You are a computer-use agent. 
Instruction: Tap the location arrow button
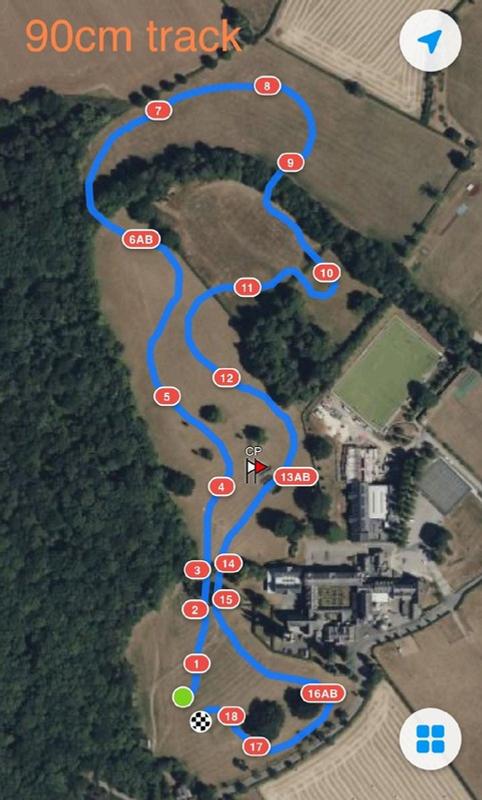tap(430, 41)
